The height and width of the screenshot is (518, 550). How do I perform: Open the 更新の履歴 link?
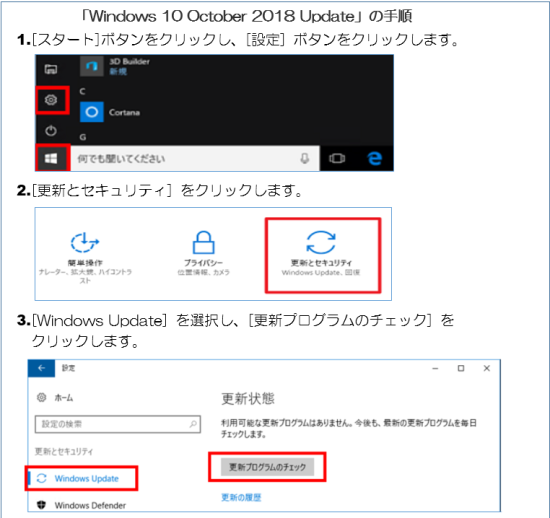coord(241,497)
